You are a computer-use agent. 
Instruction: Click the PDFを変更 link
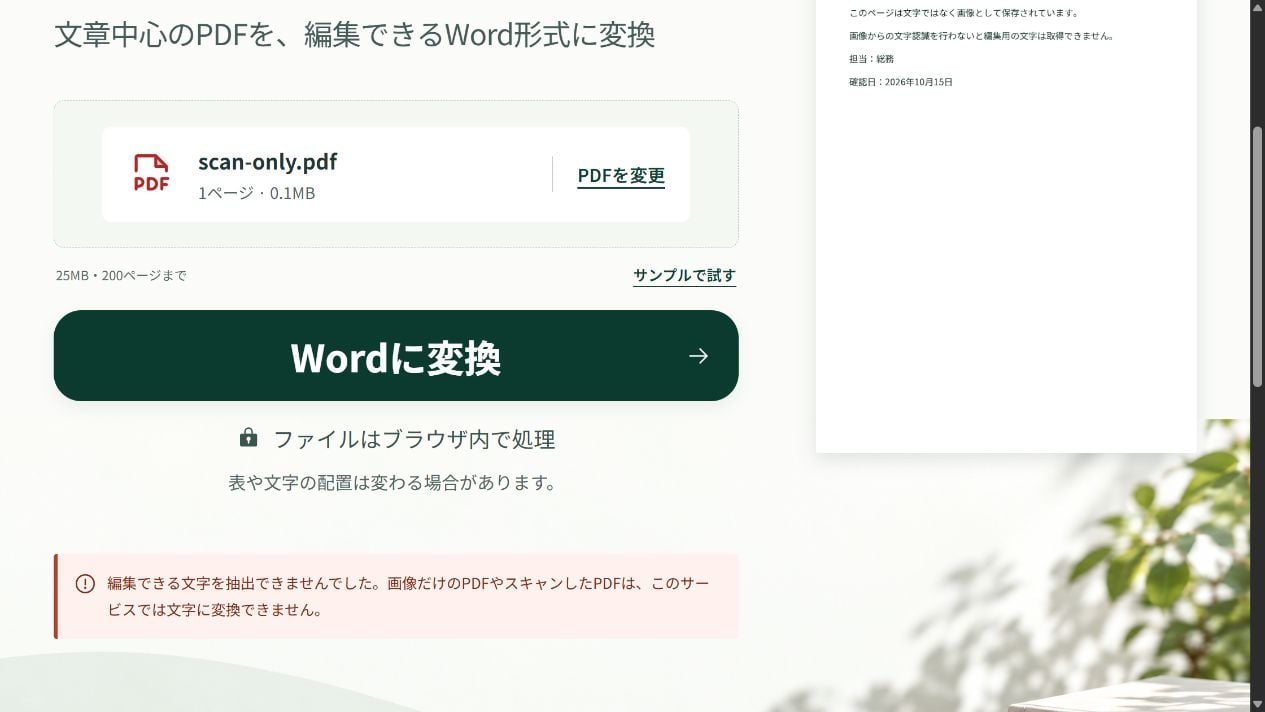pyautogui.click(x=621, y=175)
